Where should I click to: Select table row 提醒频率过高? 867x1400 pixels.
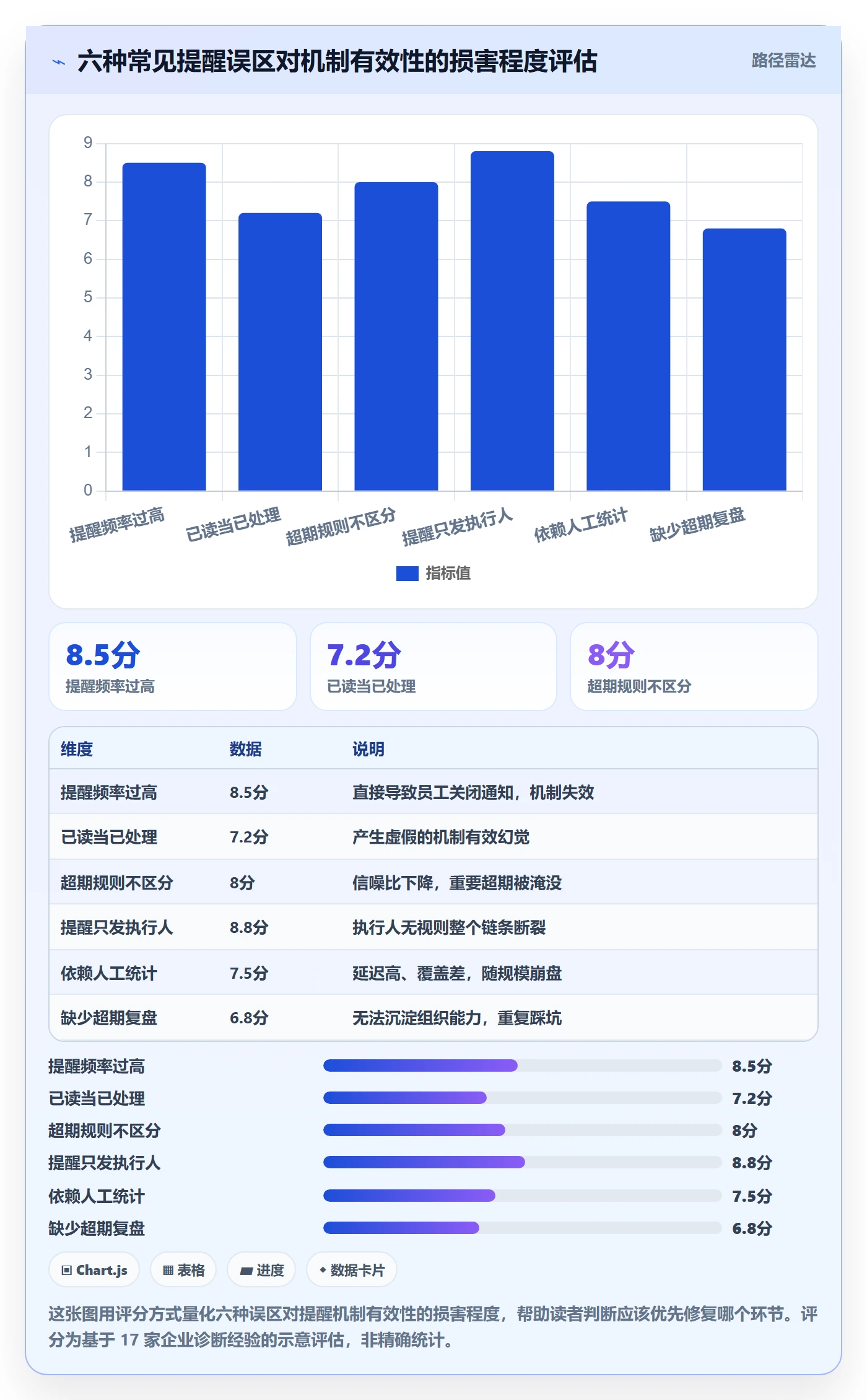coord(434,792)
